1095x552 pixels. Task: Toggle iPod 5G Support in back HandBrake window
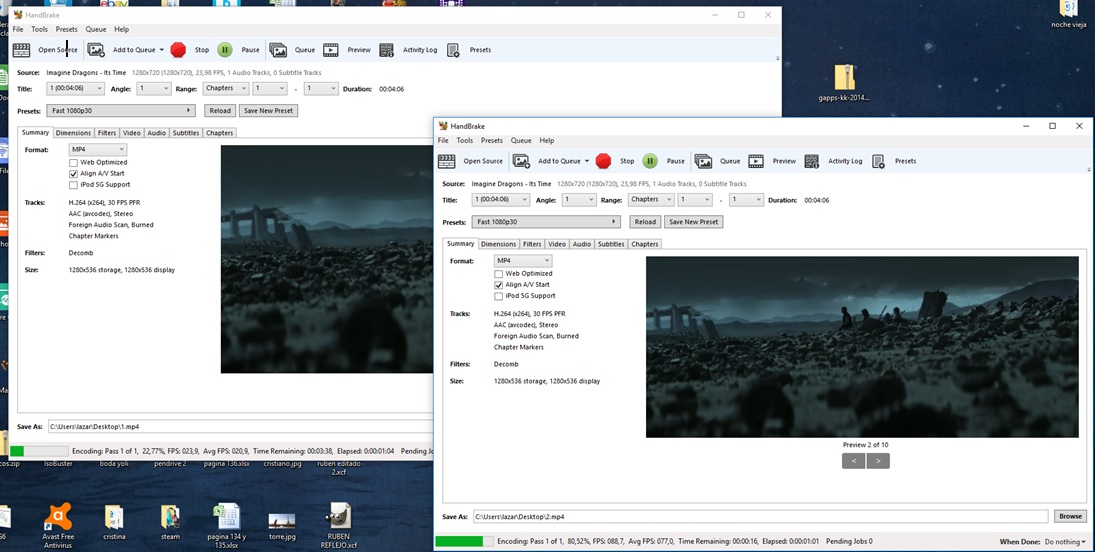coord(73,184)
